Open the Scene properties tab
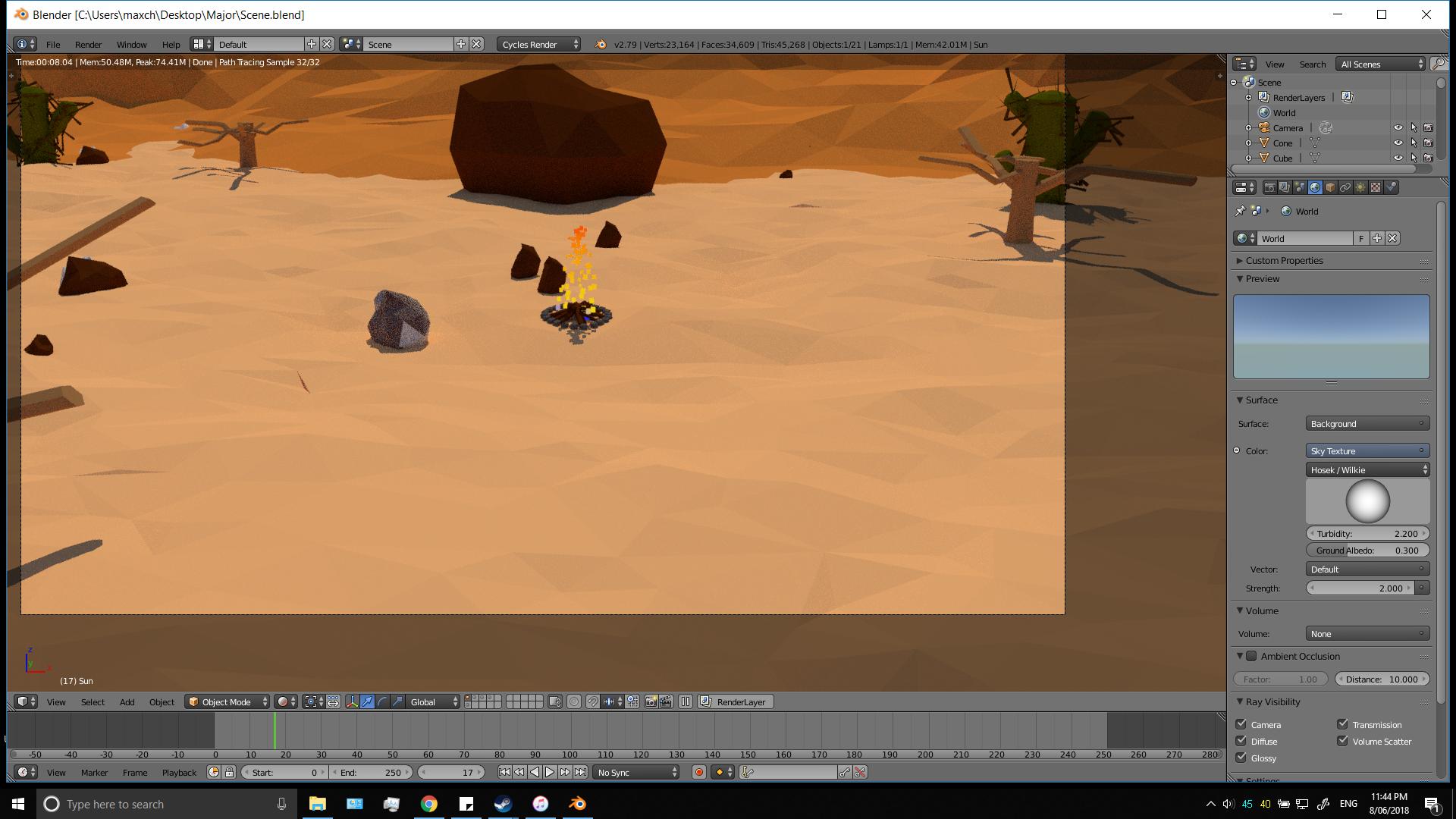 click(1300, 187)
